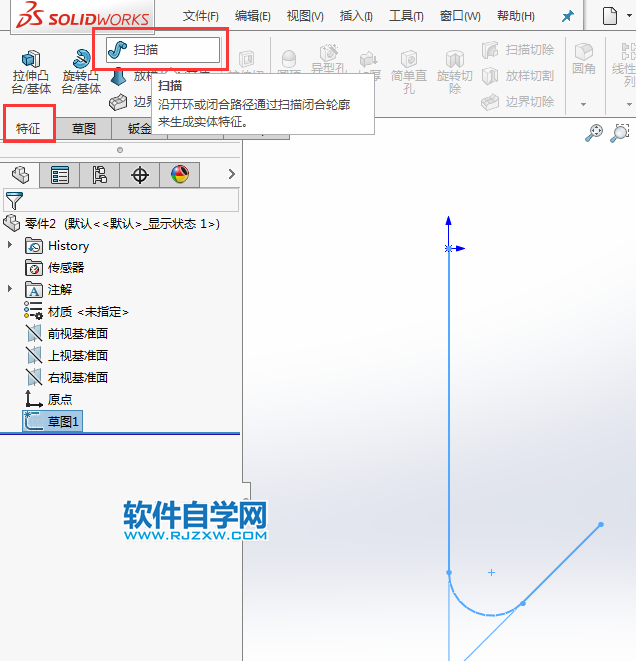Click the Fillet (圆角) tool
The width and height of the screenshot is (636, 661).
(584, 59)
